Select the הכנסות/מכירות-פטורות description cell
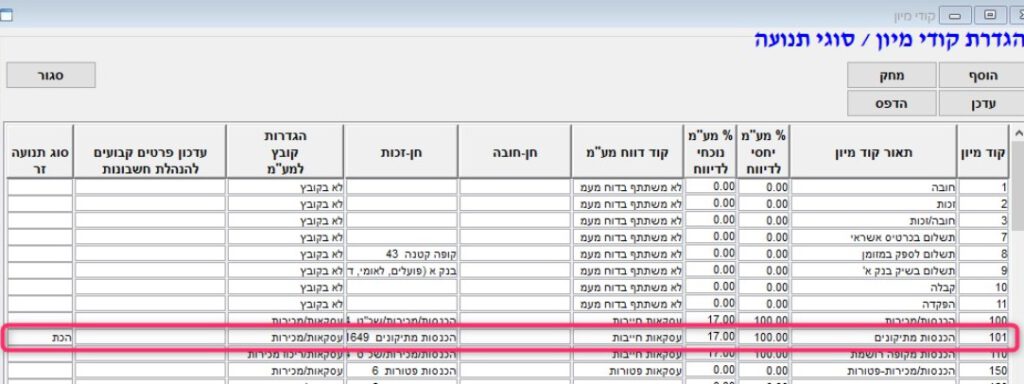Image resolution: width=1024 pixels, height=384 pixels. coord(873,371)
